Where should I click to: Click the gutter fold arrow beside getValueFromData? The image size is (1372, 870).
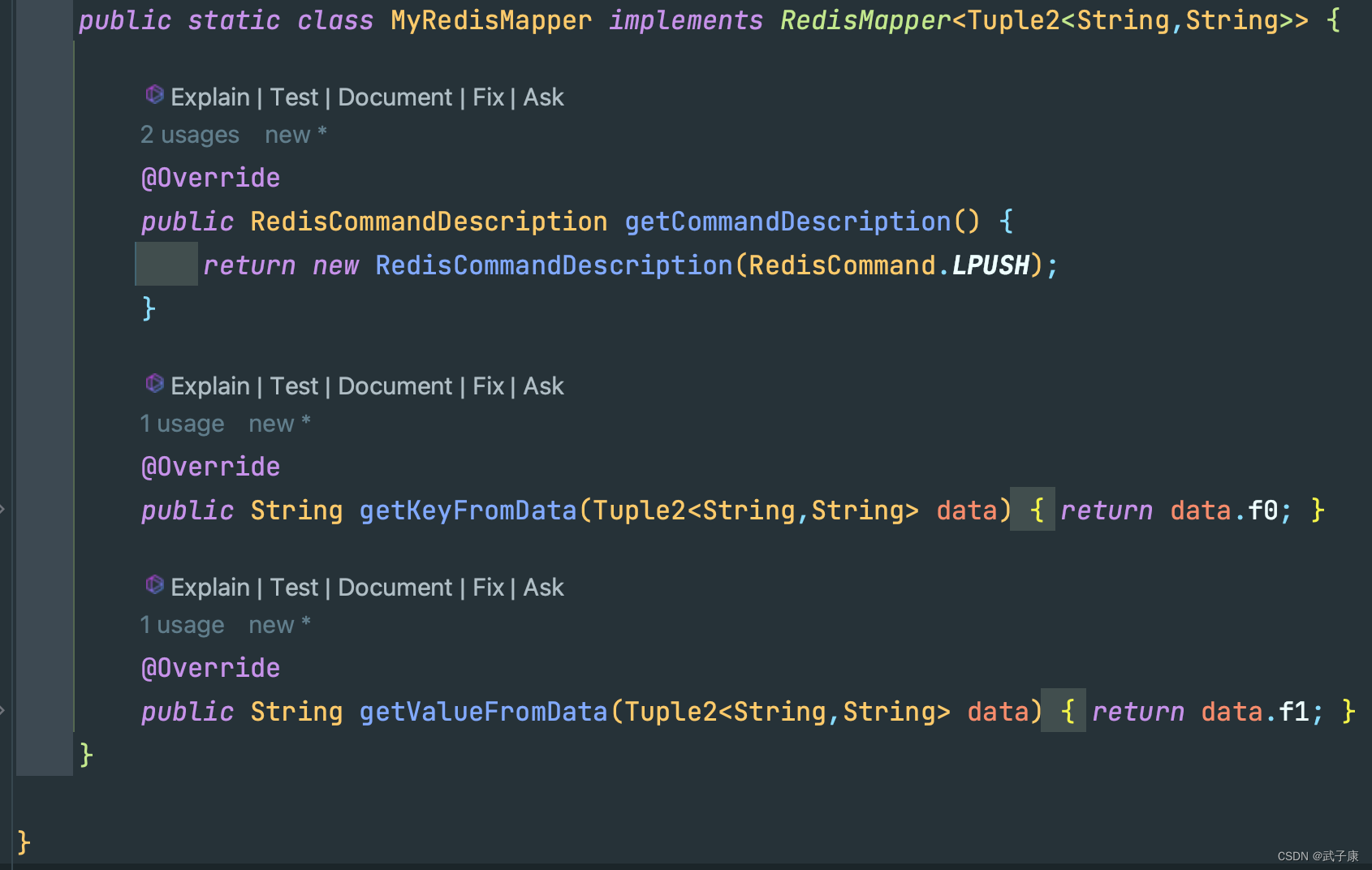point(3,710)
